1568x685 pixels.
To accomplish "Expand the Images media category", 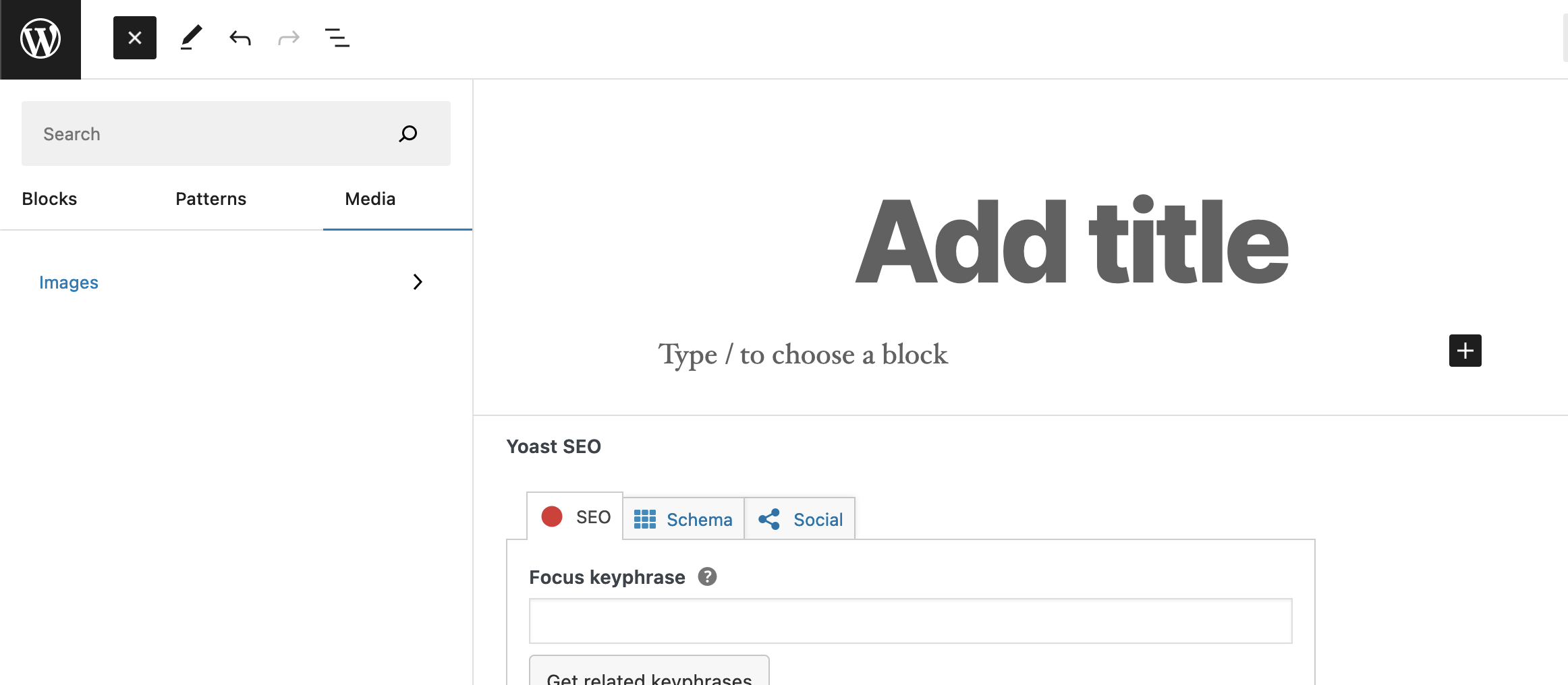I will [418, 282].
